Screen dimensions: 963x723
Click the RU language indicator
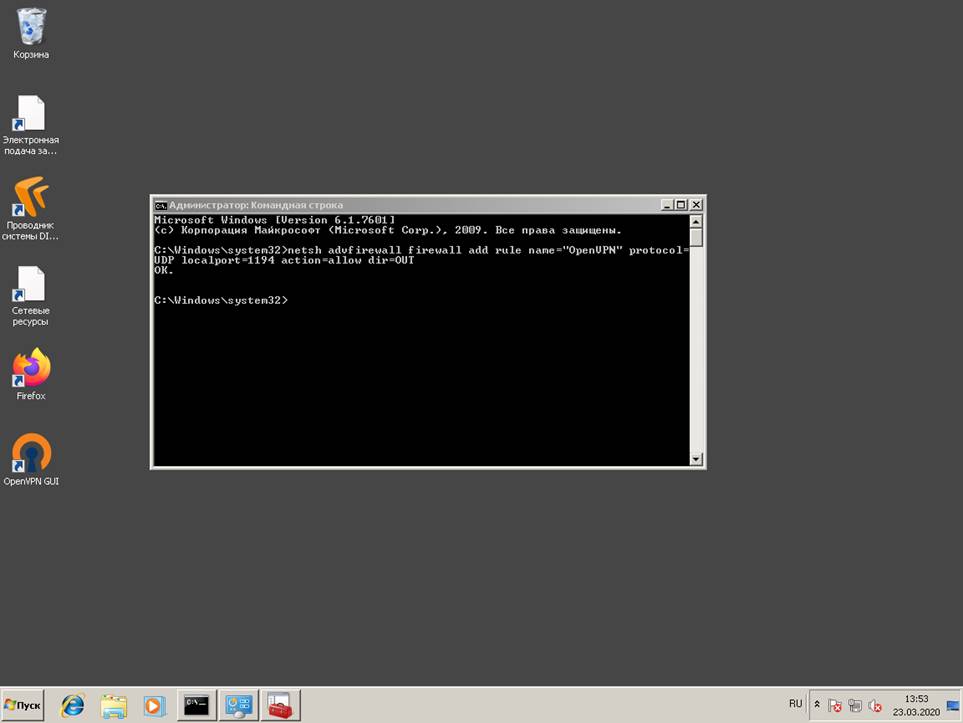pos(795,704)
